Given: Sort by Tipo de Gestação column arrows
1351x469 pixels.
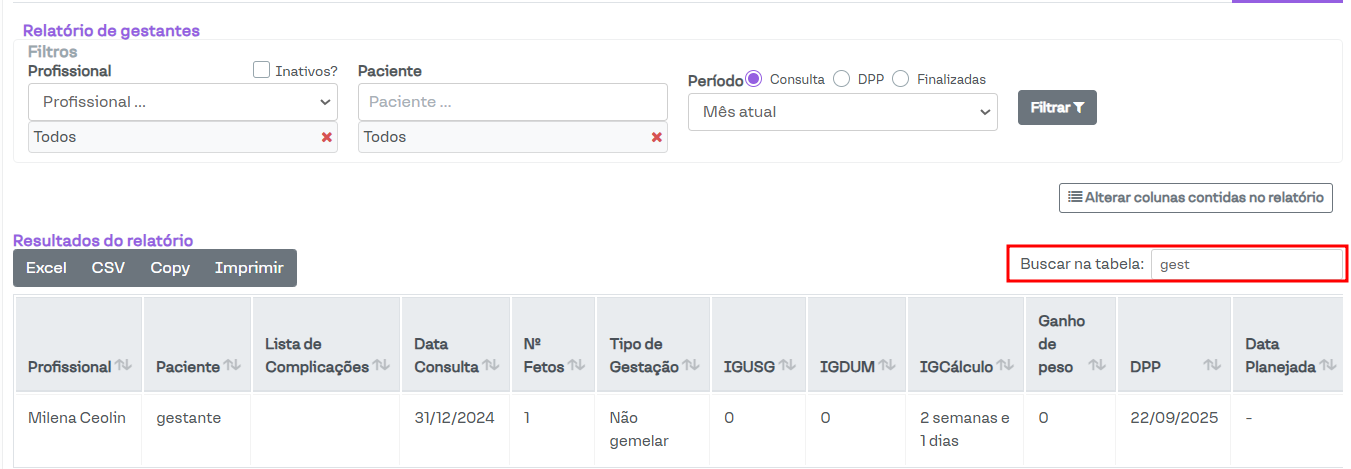Looking at the screenshot, I should (x=690, y=366).
